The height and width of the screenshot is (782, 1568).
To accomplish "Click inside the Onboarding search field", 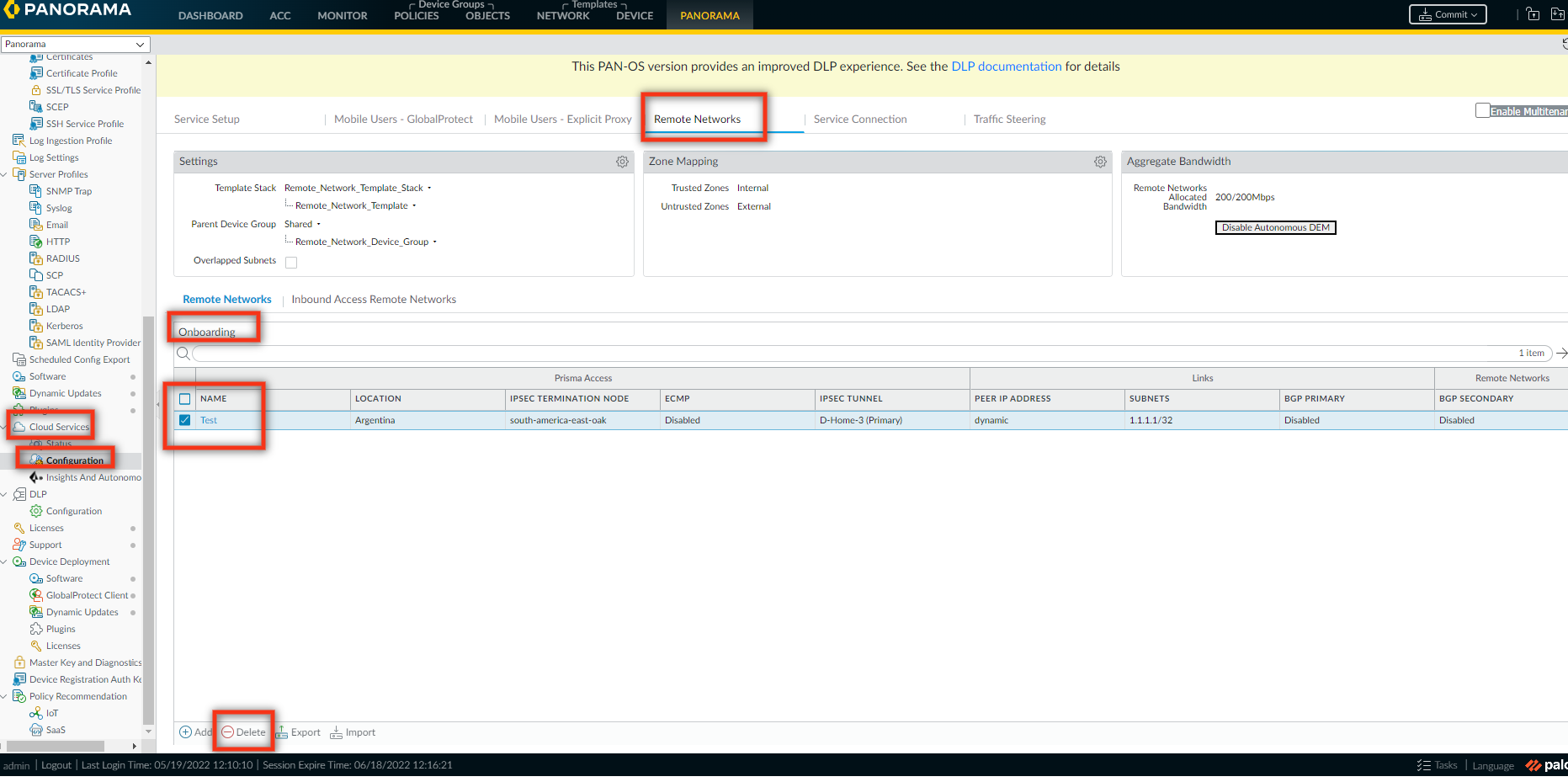I will pos(842,354).
